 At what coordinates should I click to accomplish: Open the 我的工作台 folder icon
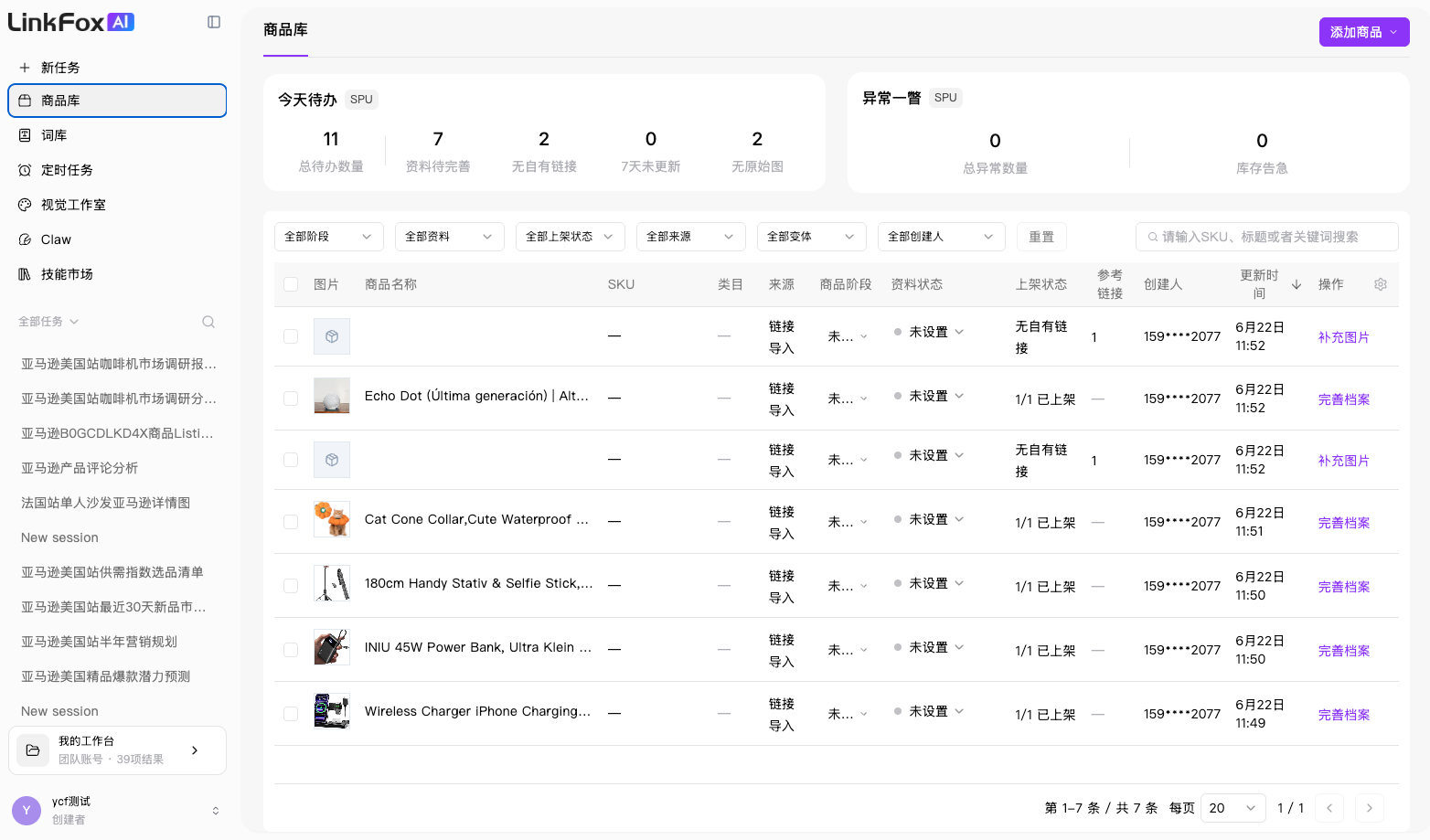point(33,750)
